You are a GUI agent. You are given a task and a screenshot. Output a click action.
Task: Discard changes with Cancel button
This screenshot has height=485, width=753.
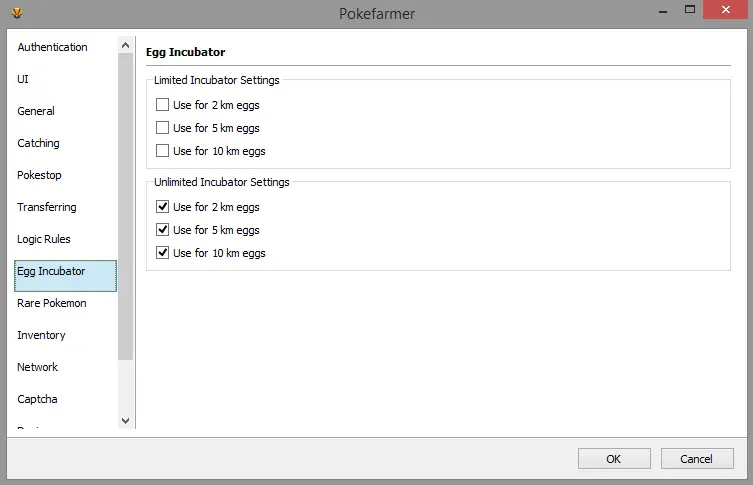[697, 459]
